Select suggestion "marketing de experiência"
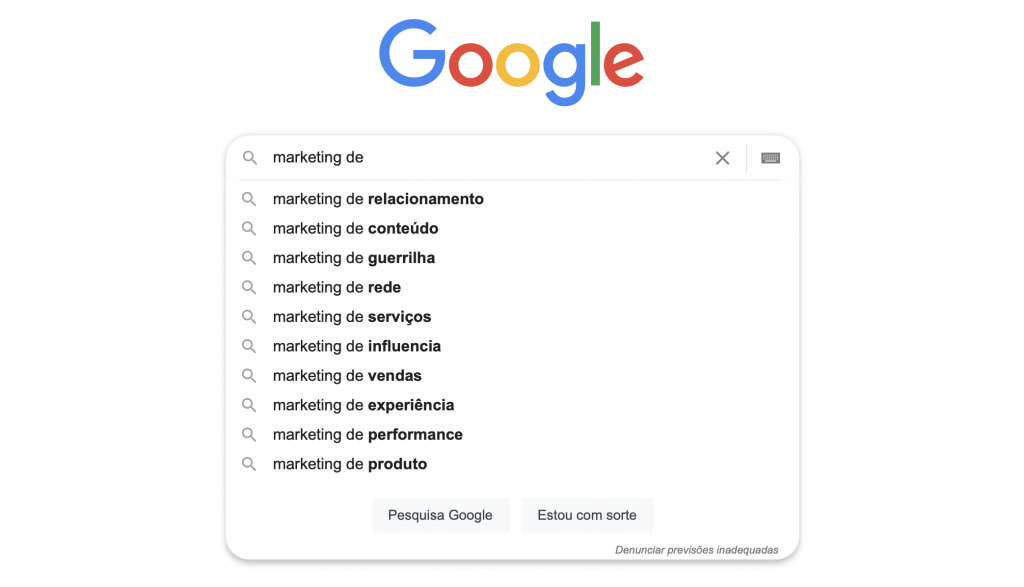Image resolution: width=1024 pixels, height=587 pixels. pyautogui.click(x=363, y=405)
